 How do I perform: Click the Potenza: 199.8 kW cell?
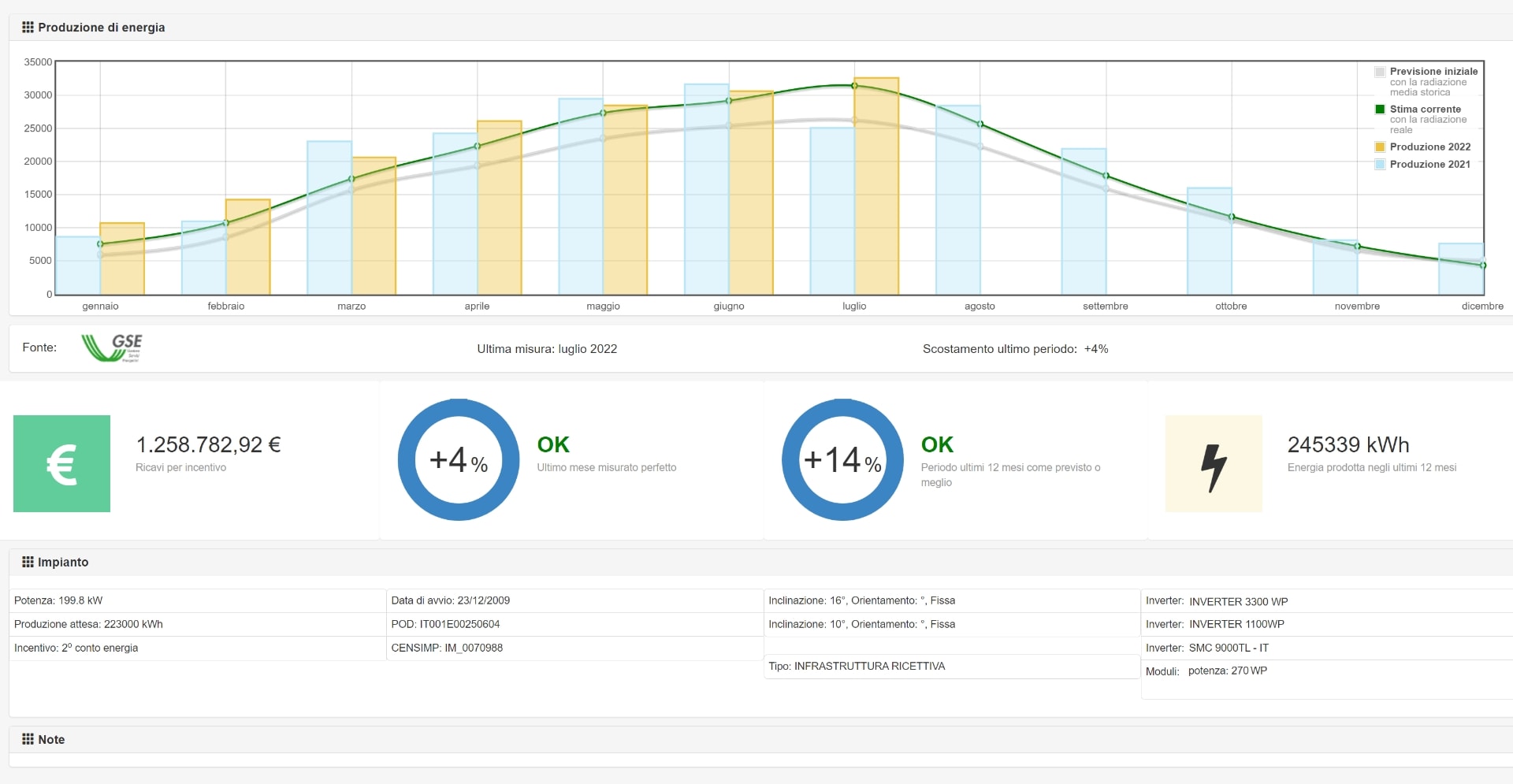click(197, 600)
